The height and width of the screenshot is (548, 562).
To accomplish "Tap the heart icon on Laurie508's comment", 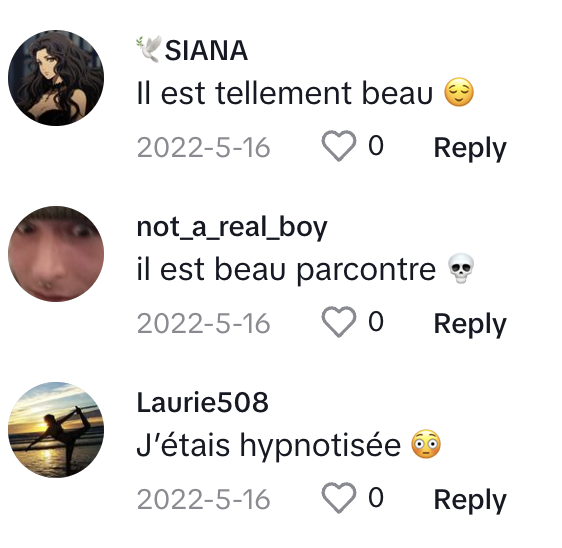I will coord(339,498).
